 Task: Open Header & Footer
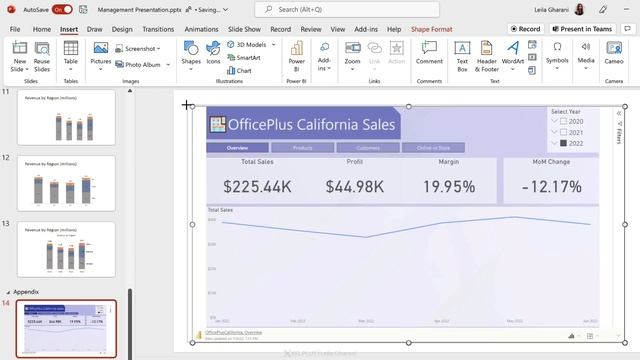(487, 57)
